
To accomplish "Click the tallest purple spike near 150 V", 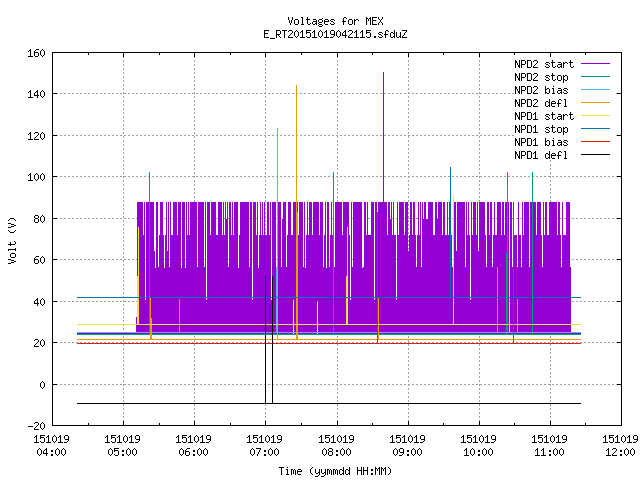I will pos(383,137).
